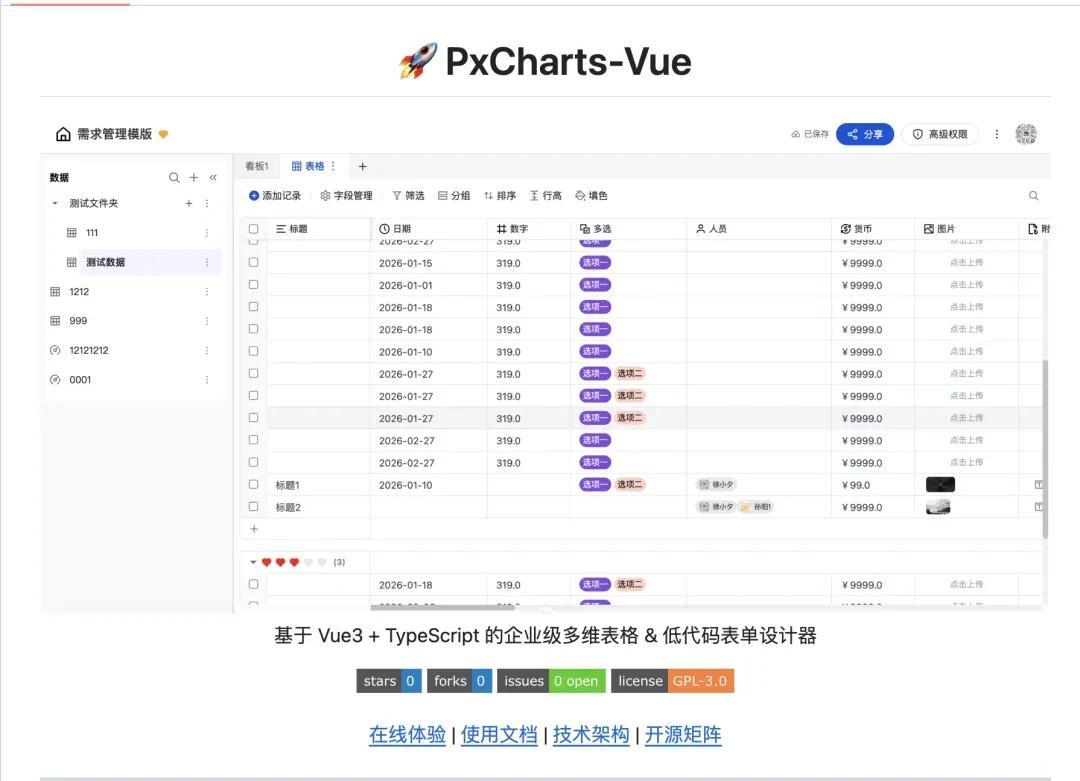This screenshot has width=1080, height=781.
Task: Click the 高级权限 button
Action: click(940, 134)
